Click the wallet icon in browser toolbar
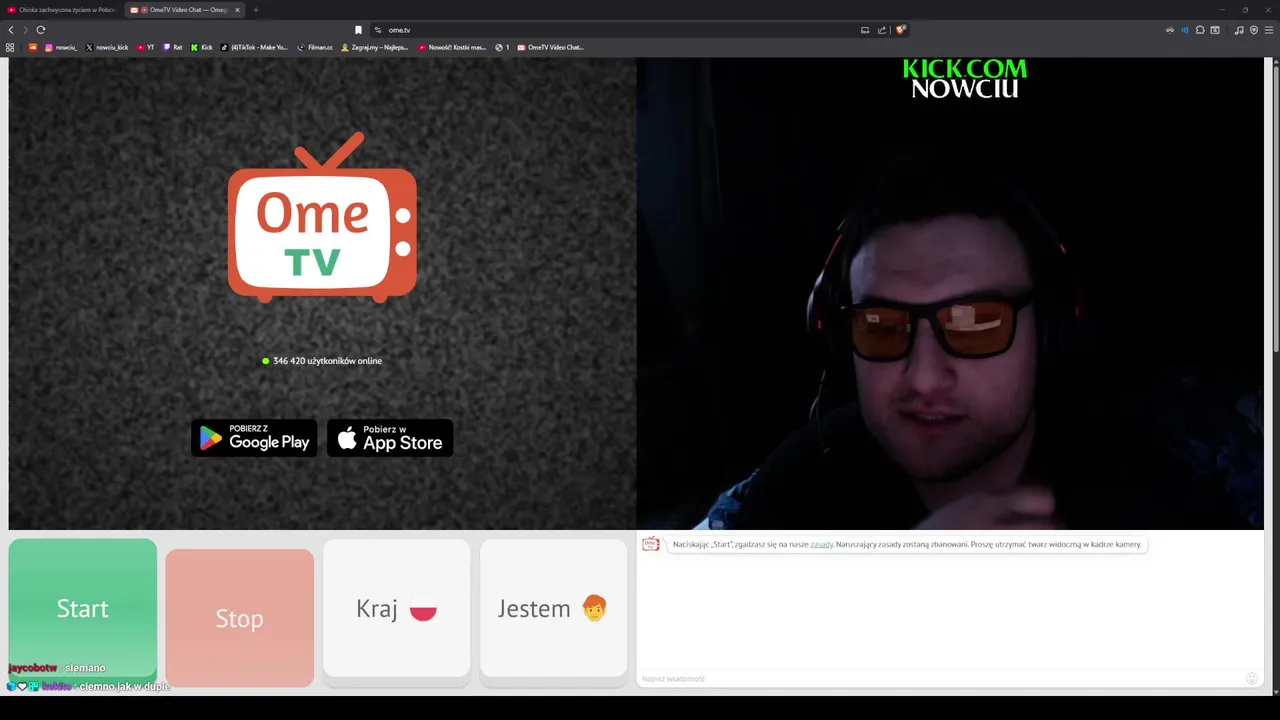 [1215, 30]
